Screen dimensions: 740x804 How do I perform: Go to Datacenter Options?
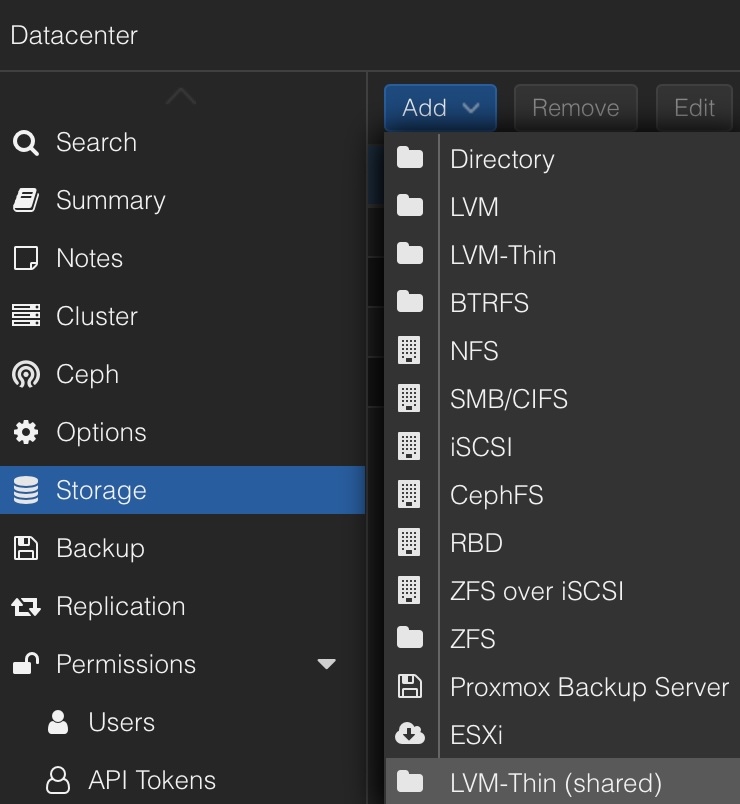(x=183, y=432)
